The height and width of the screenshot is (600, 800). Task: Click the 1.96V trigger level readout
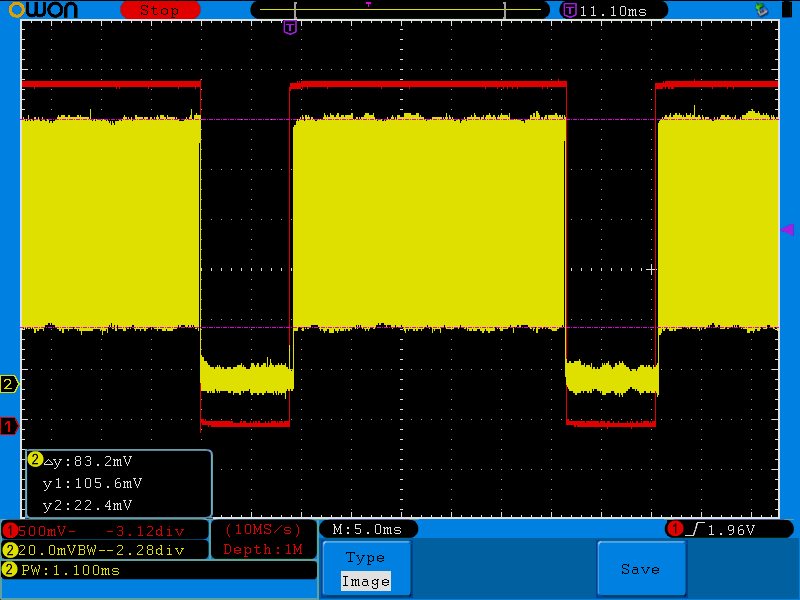(731, 530)
